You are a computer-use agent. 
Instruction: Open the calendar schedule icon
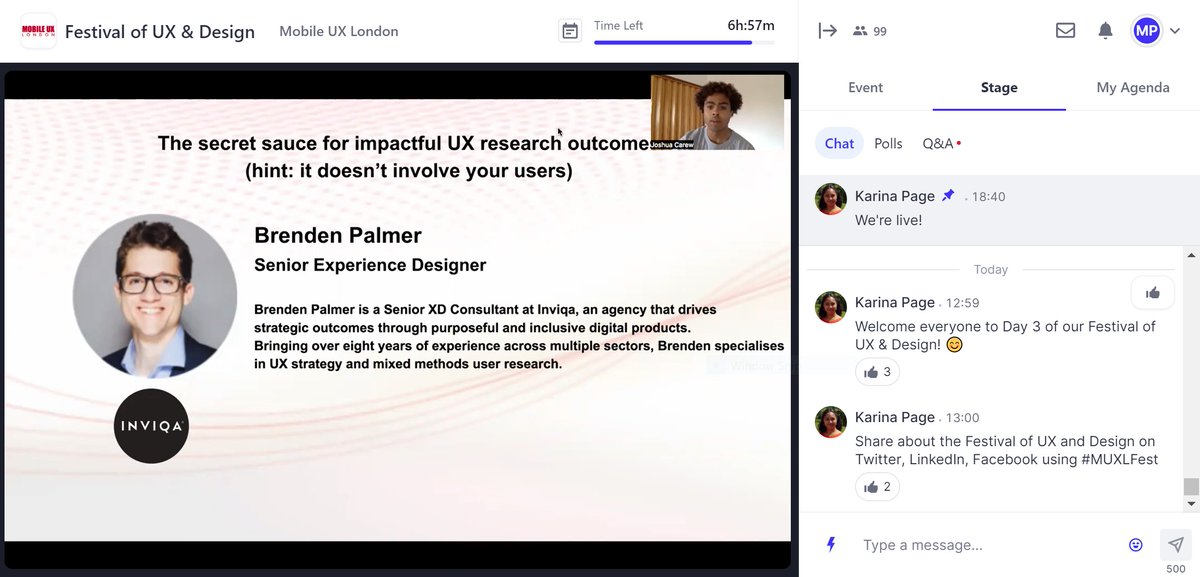coord(570,31)
